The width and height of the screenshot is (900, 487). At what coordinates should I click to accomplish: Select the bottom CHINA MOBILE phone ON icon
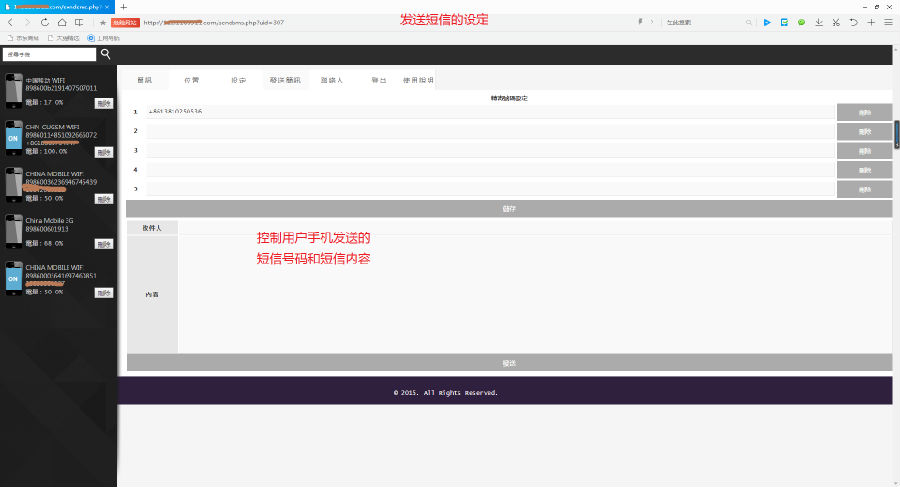click(14, 279)
